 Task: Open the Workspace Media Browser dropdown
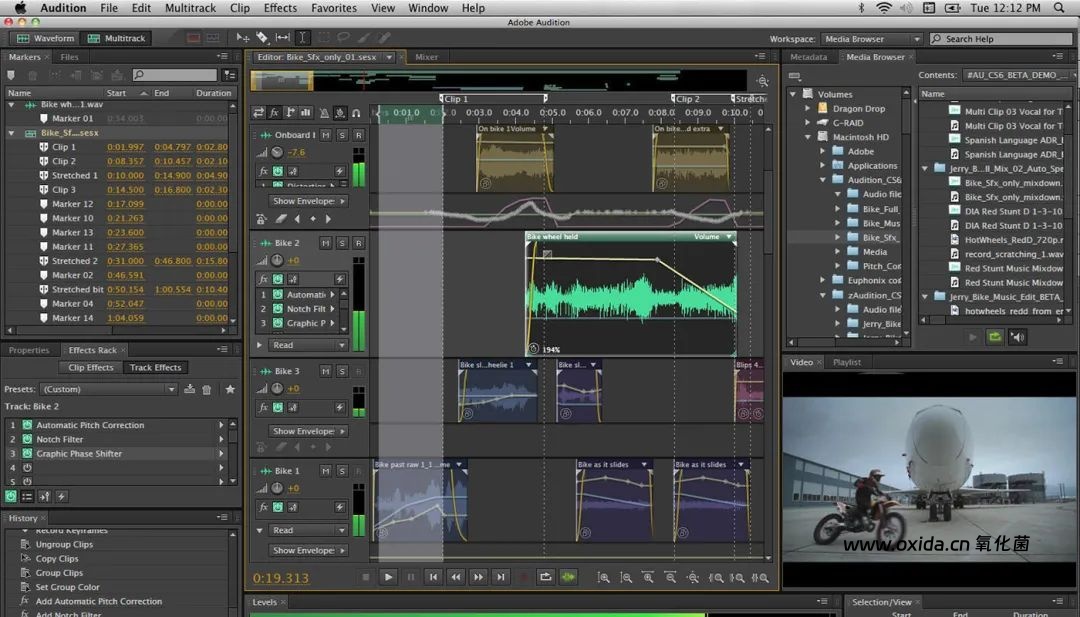coord(871,39)
